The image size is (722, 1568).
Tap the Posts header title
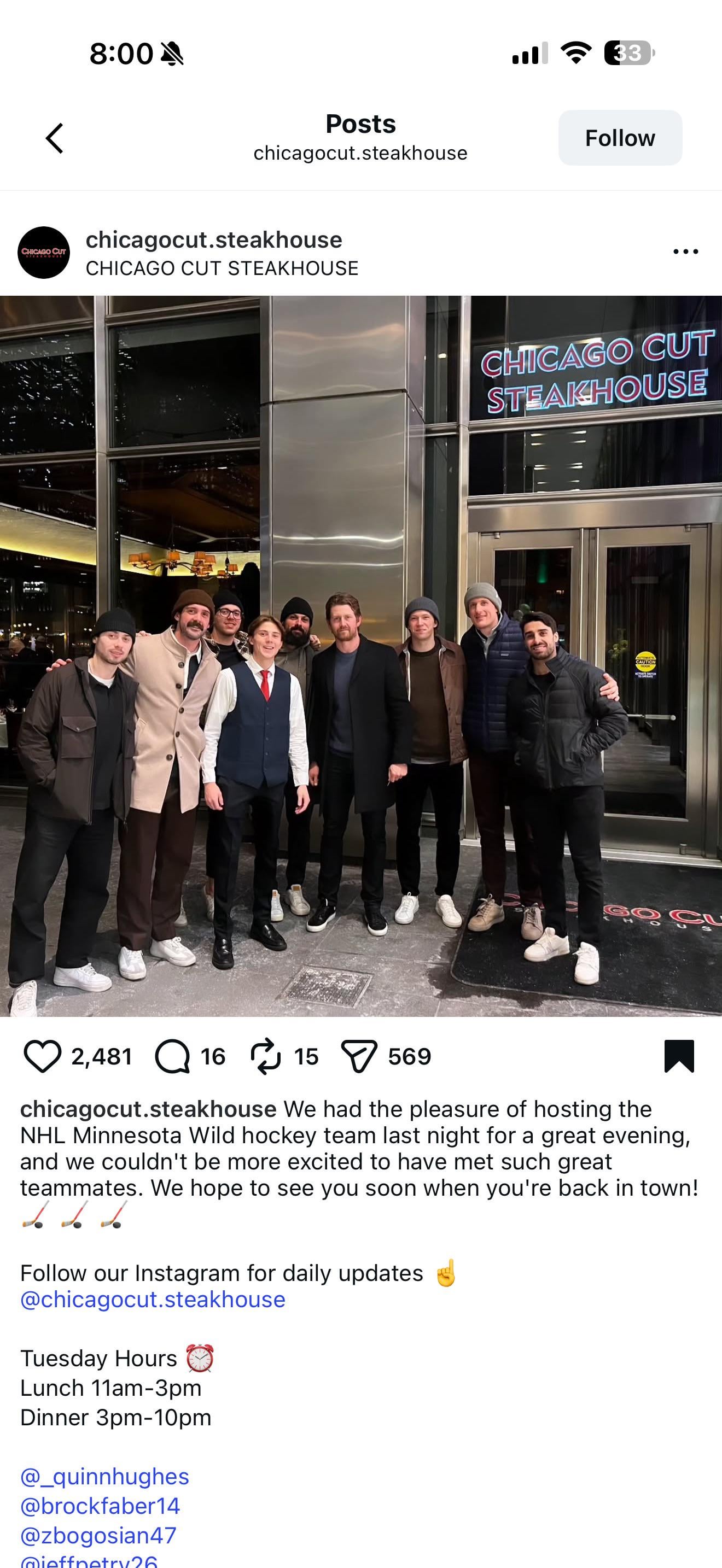tap(360, 124)
